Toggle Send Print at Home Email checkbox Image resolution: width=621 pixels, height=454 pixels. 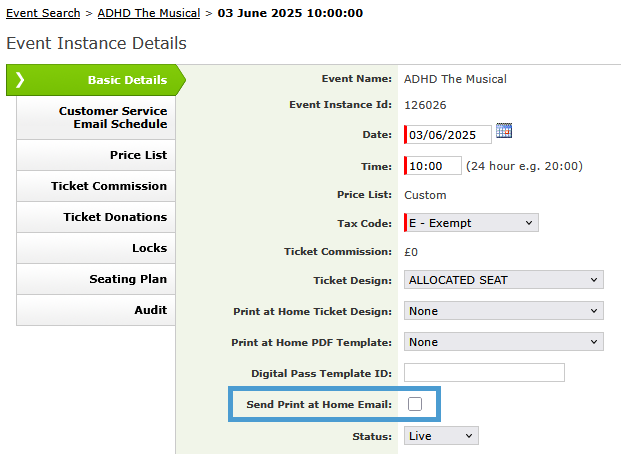click(x=415, y=404)
